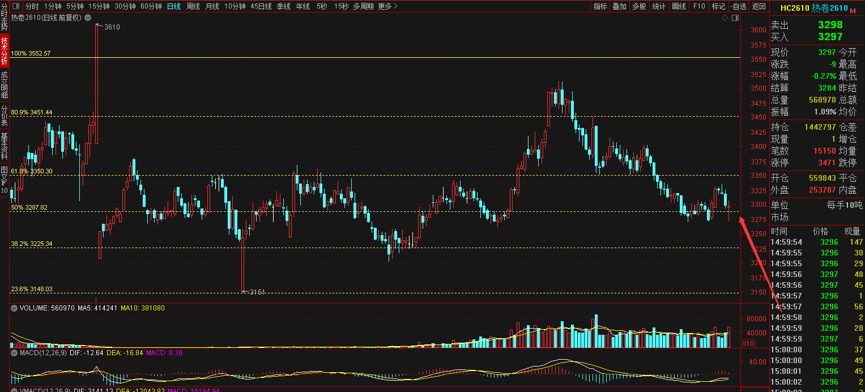Activate the 画线 drawing tools
Screen dimensions: 865x392
(x=679, y=7)
